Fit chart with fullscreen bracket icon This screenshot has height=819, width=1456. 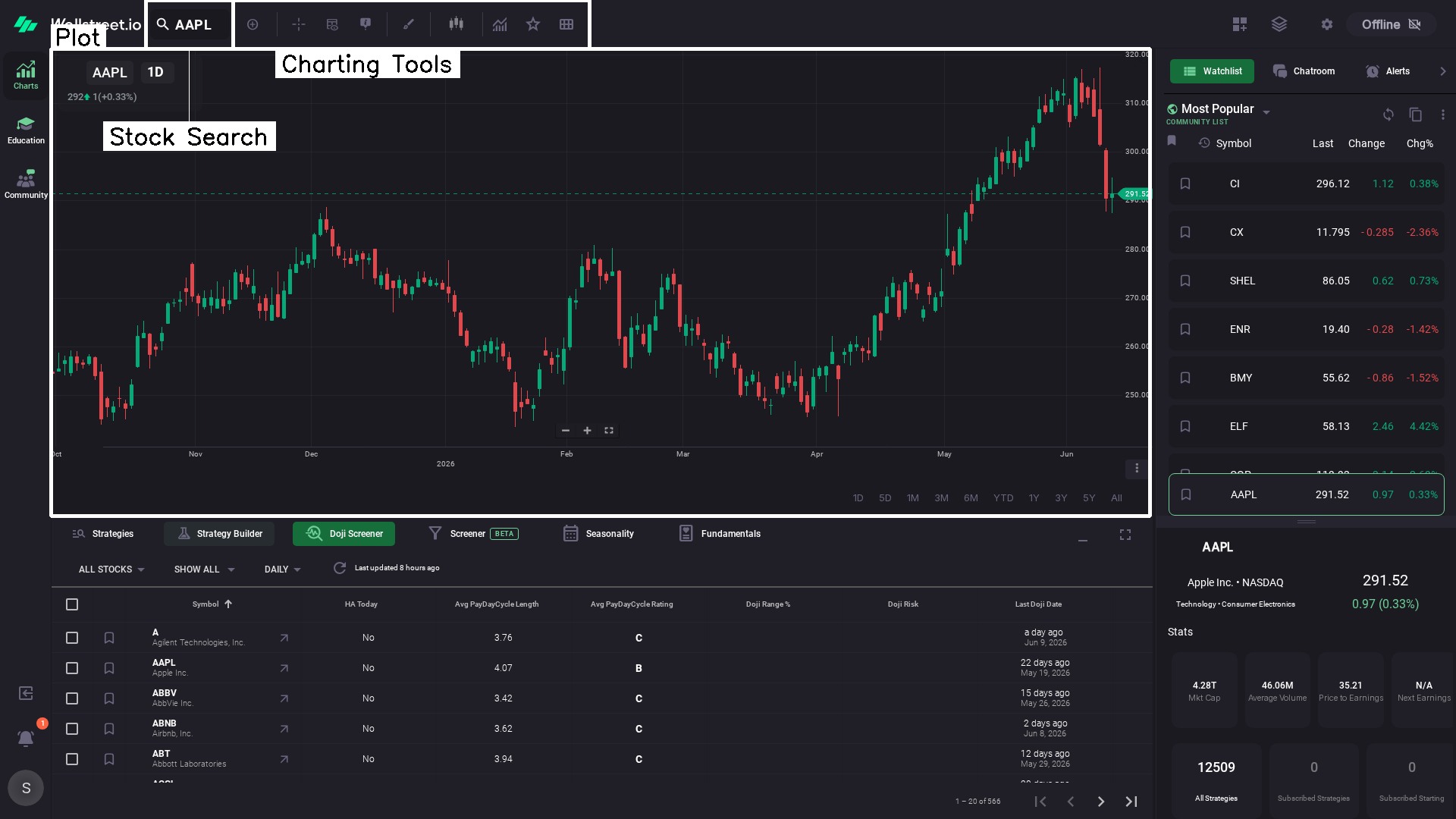coord(609,431)
